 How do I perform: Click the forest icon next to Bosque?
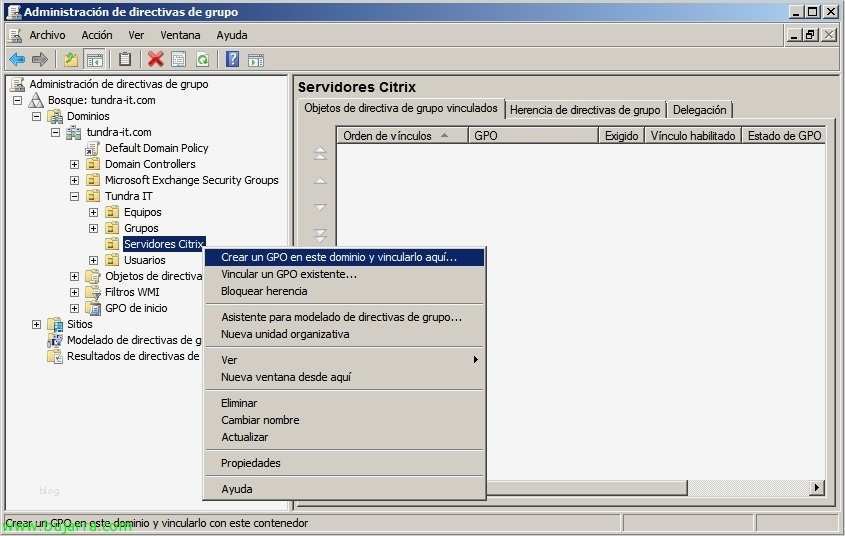click(36, 100)
